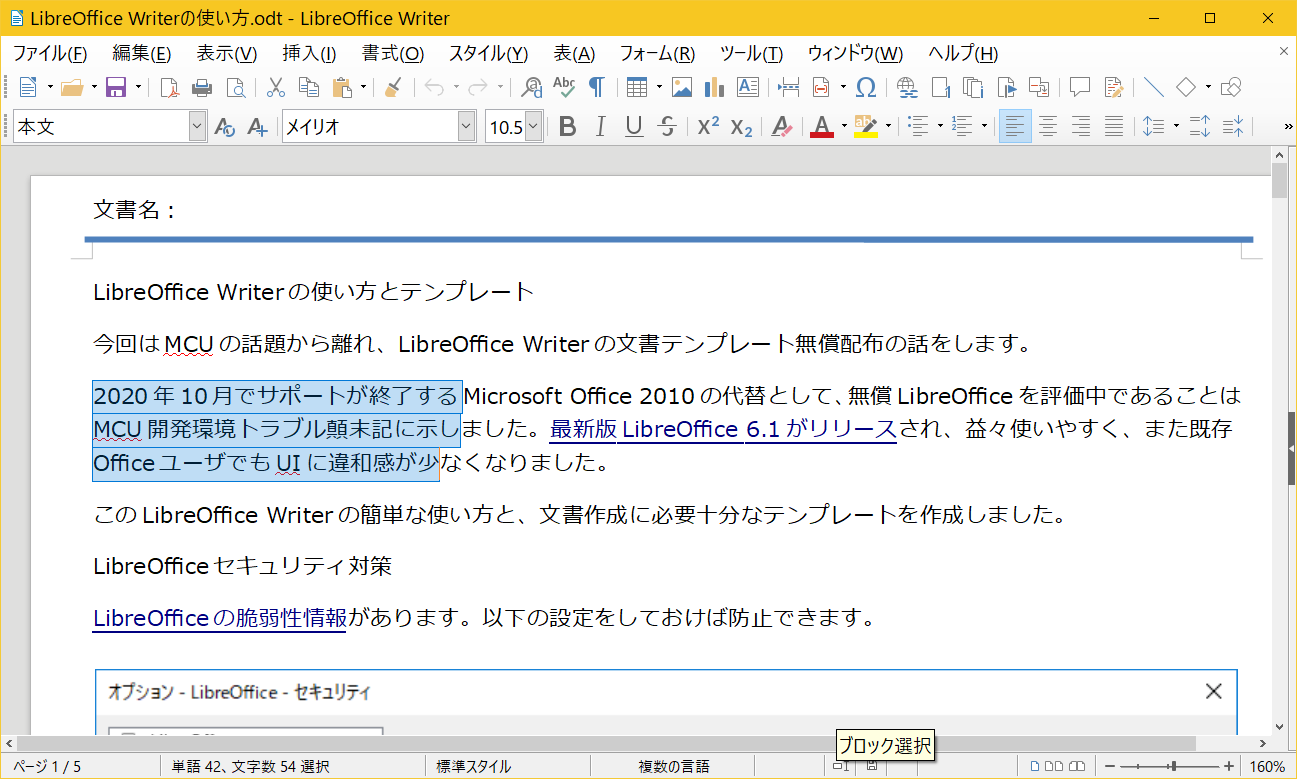Open the ヘルプ(H) menu

[x=963, y=54]
